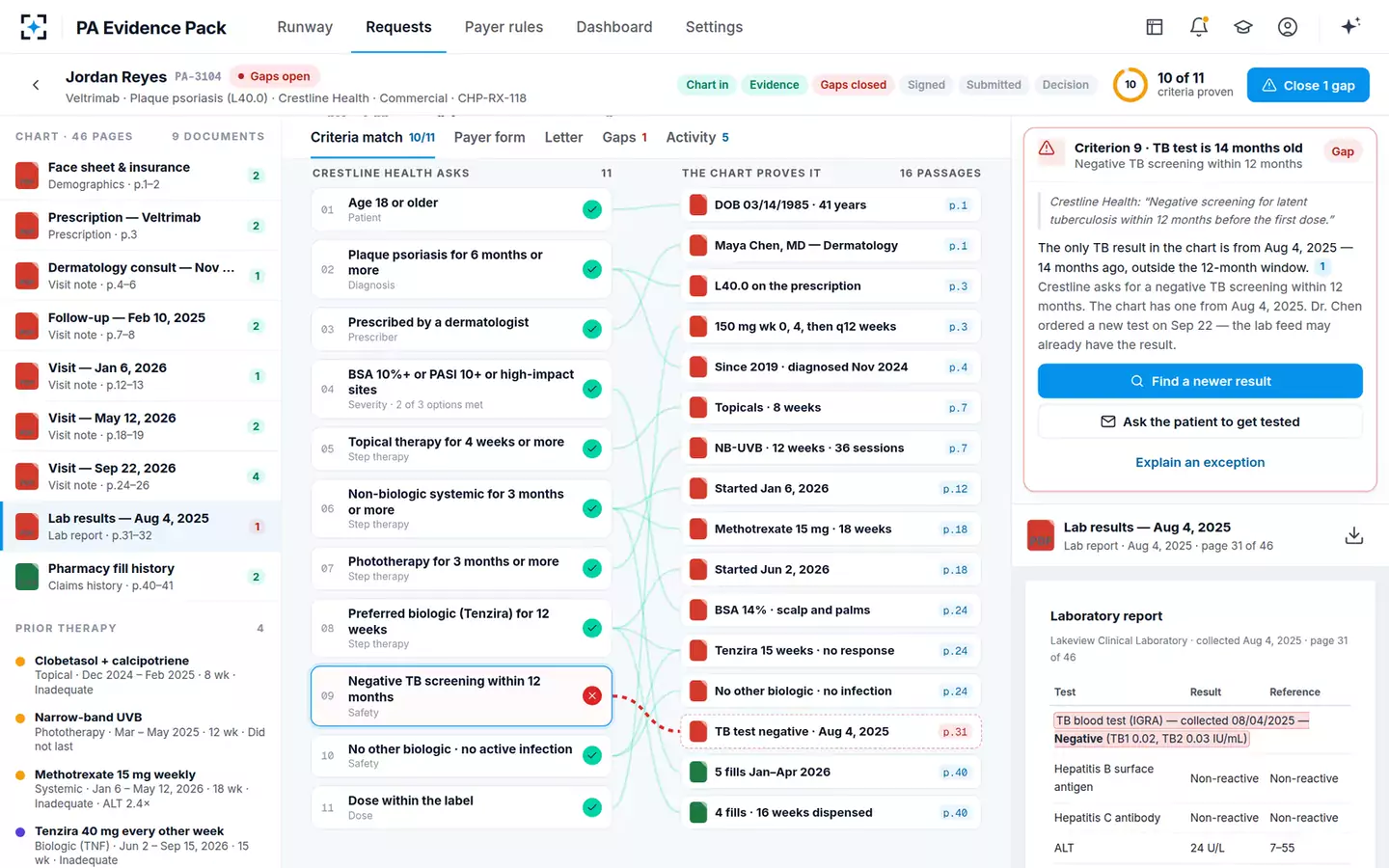Click the Gap badge on Criterion 9 card

[x=1343, y=151]
